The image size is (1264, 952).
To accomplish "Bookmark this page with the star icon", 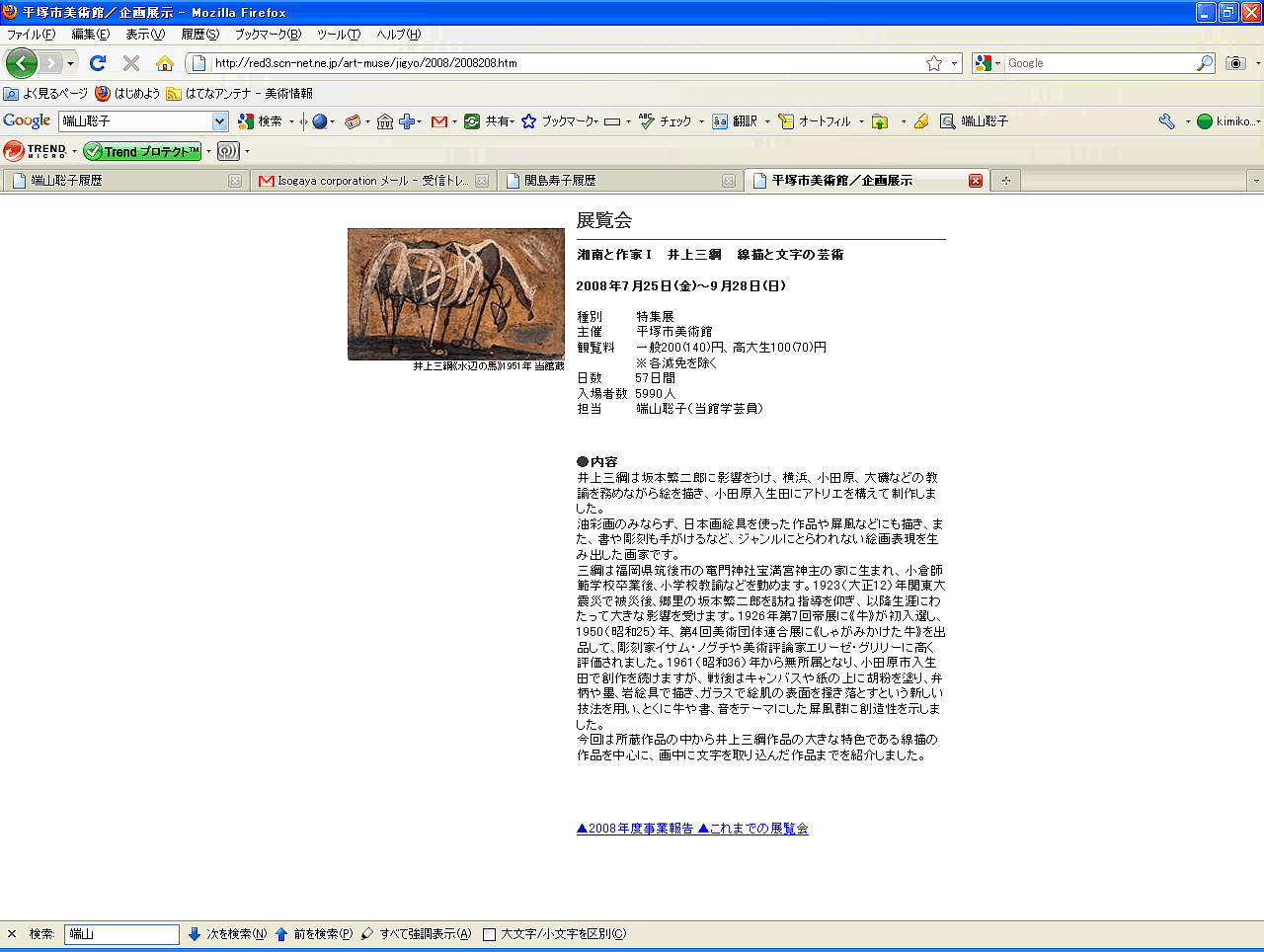I will tap(934, 63).
